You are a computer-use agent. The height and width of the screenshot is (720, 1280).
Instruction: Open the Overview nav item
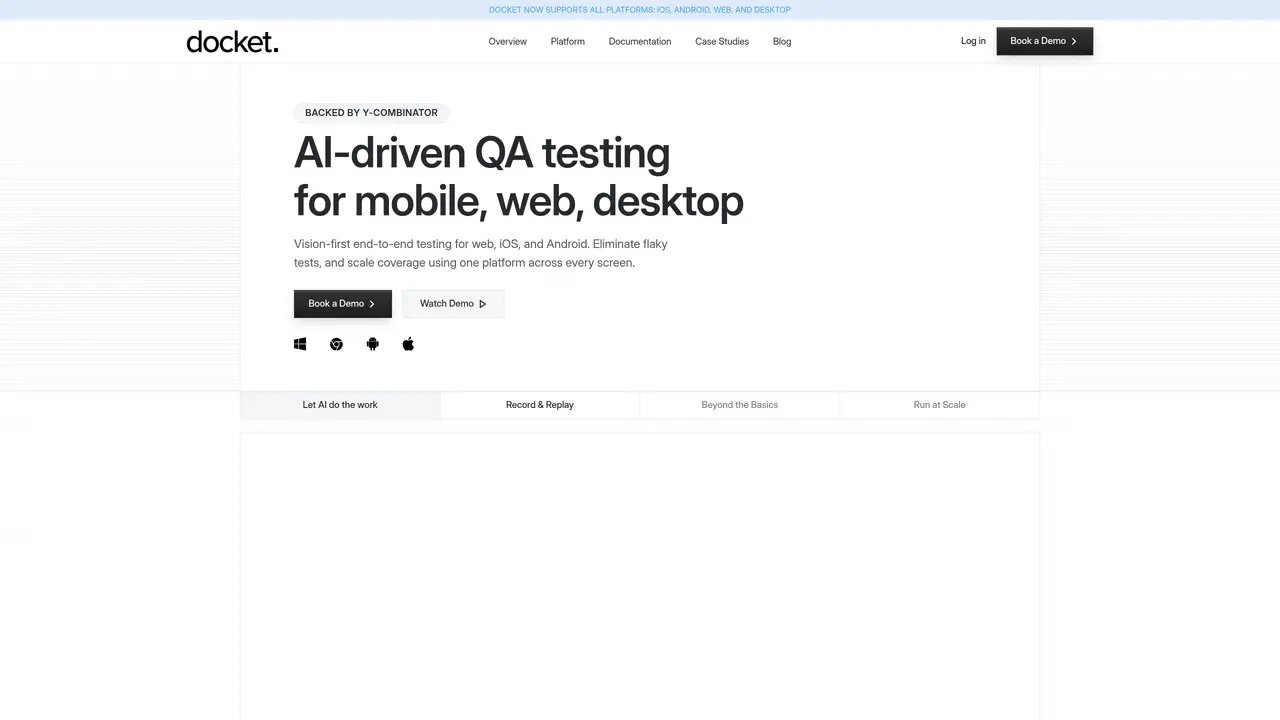507,41
